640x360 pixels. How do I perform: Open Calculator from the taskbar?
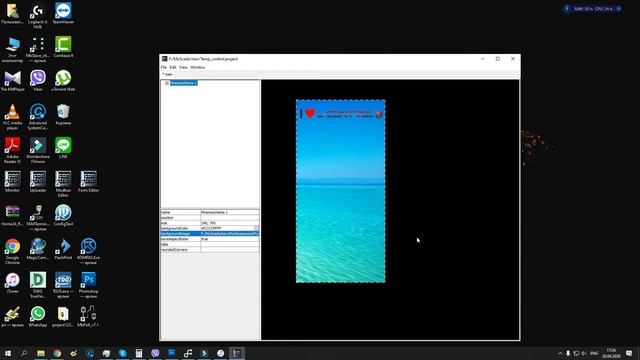[139, 353]
